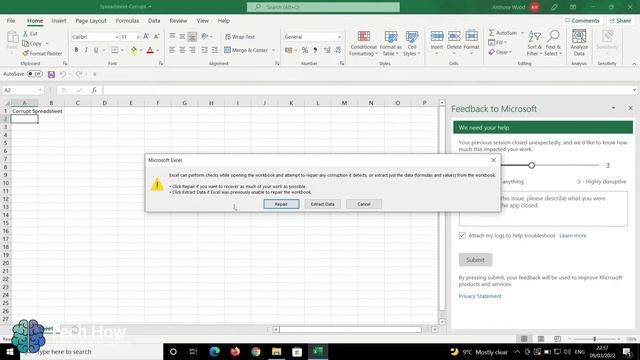Viewport: 640px width, 360px height.
Task: Apply fill color to cell
Action: (133, 50)
